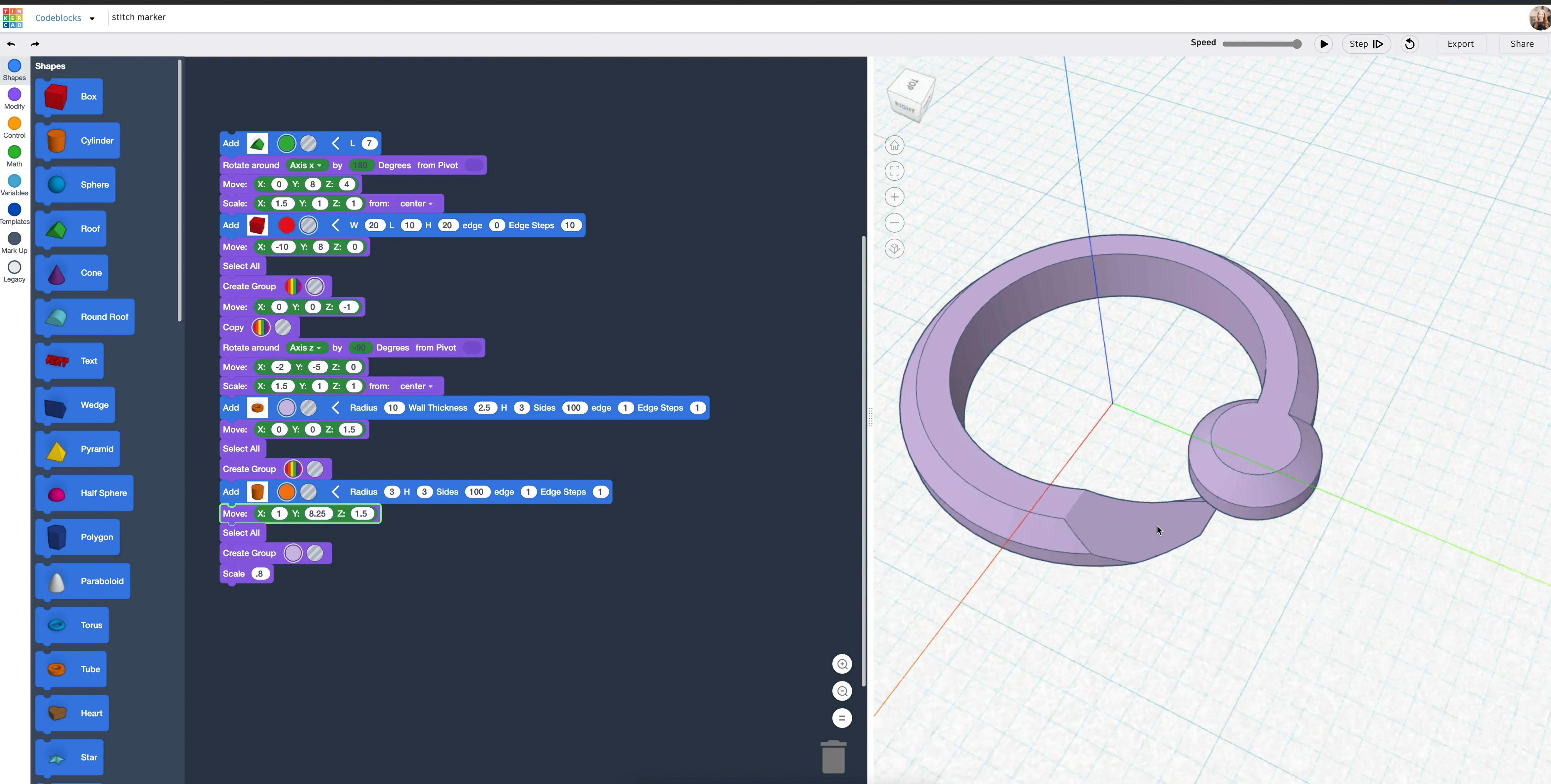
Task: Collapse the Add Box block parameters arrow
Action: pyautogui.click(x=335, y=225)
